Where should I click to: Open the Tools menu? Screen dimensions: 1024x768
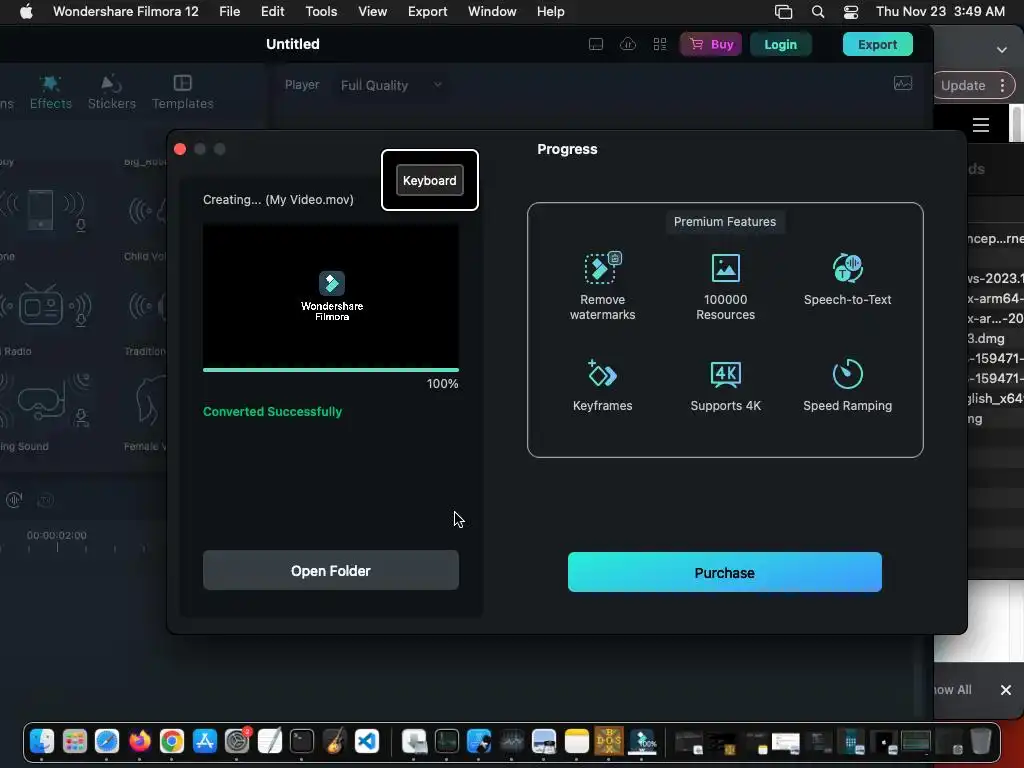pyautogui.click(x=321, y=11)
